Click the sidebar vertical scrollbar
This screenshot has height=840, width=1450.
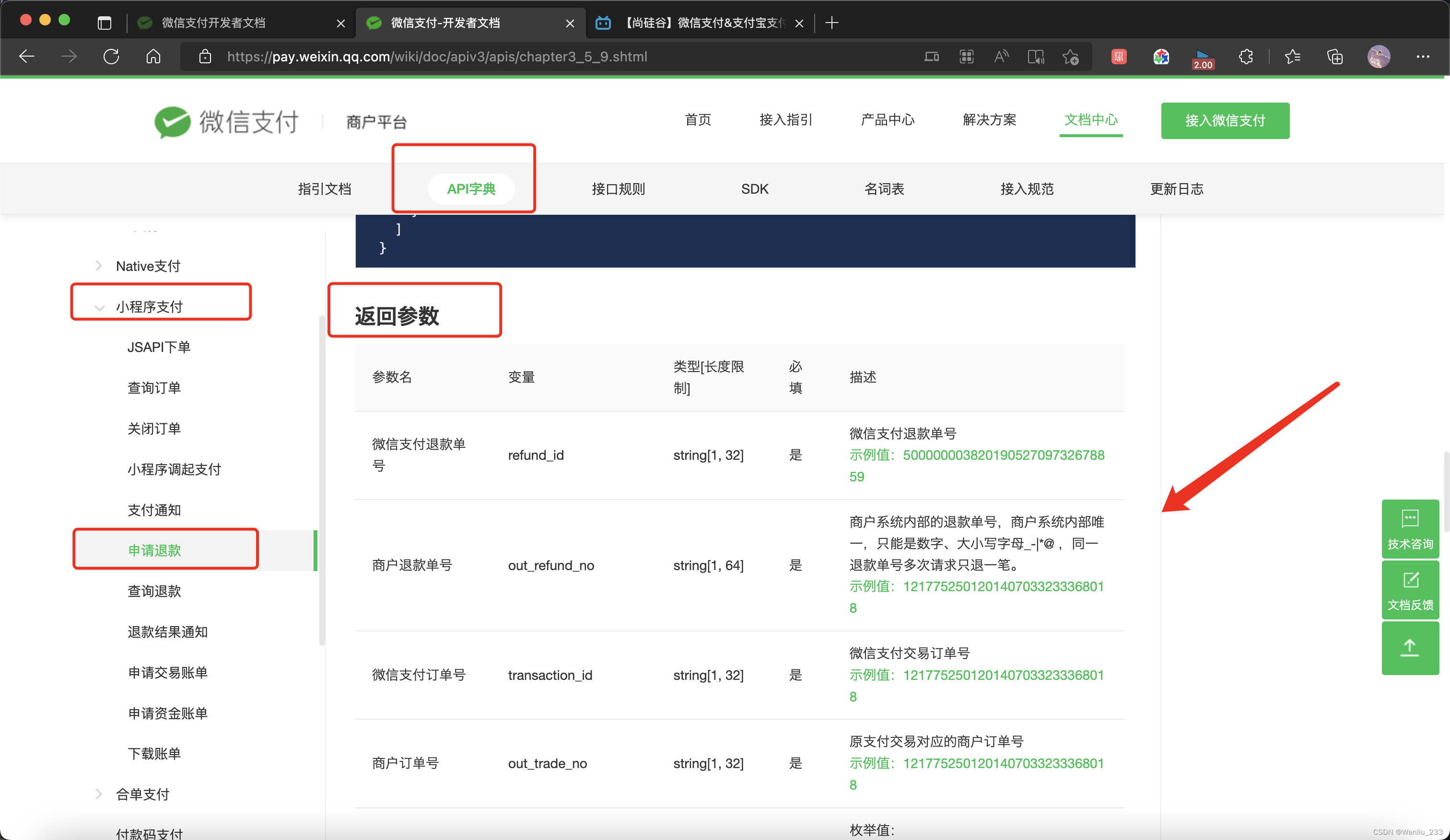pos(322,480)
